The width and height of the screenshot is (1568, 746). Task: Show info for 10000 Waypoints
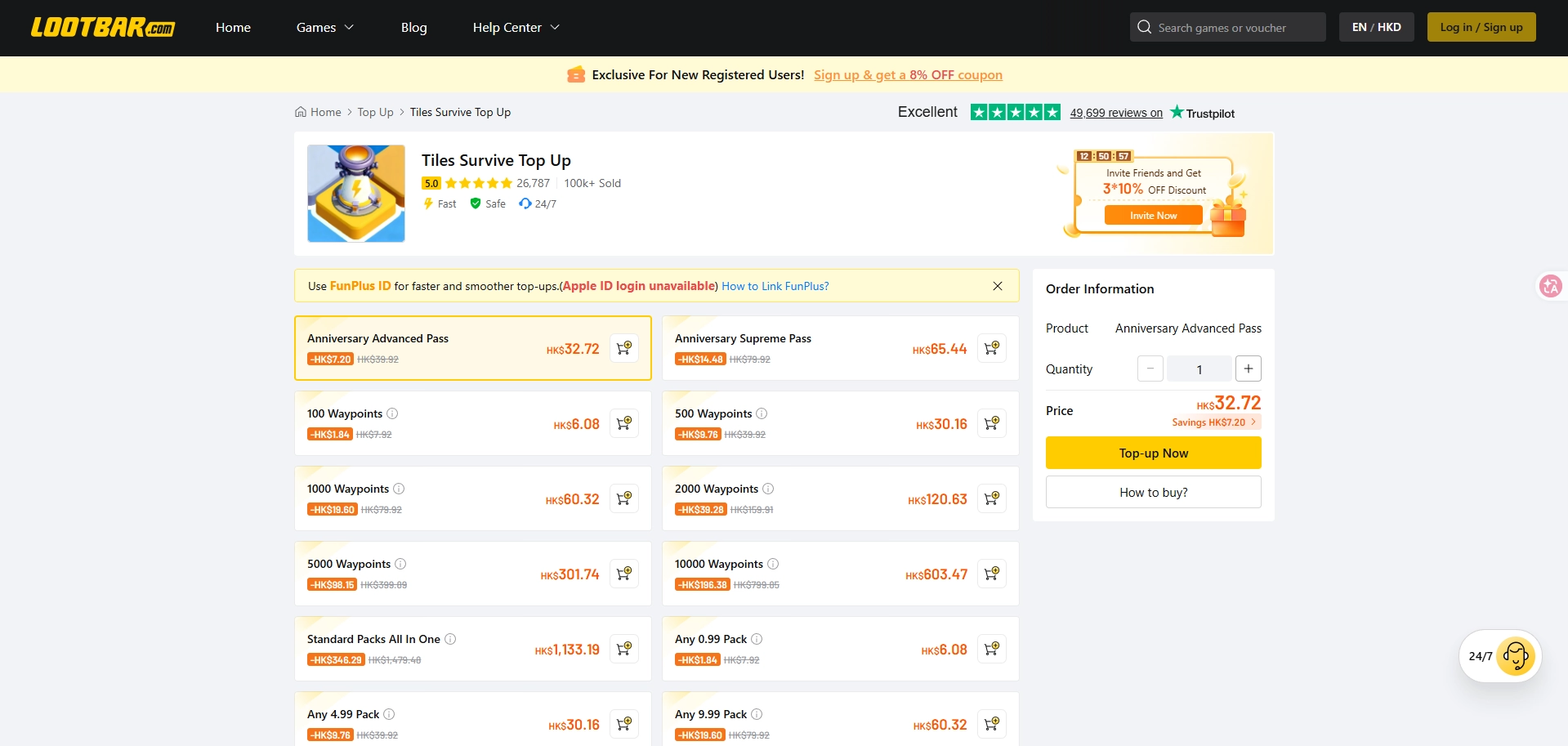(x=773, y=564)
